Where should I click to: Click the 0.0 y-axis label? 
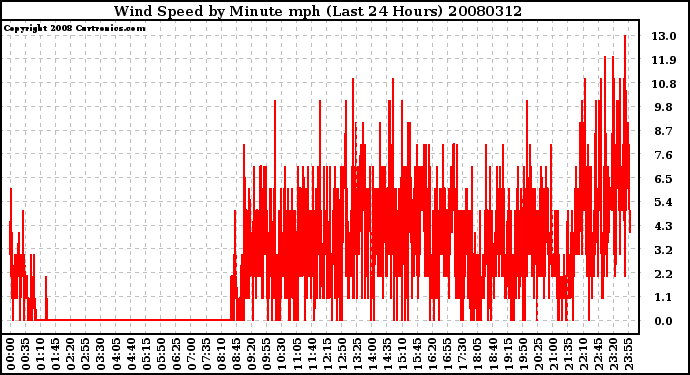click(x=664, y=321)
